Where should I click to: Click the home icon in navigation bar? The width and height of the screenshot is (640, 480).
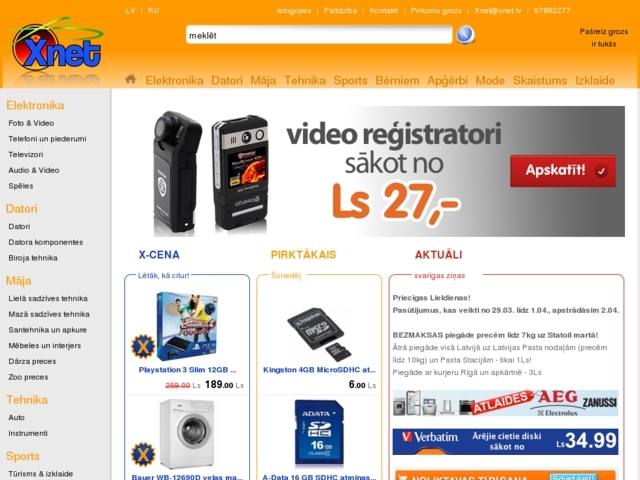[131, 79]
